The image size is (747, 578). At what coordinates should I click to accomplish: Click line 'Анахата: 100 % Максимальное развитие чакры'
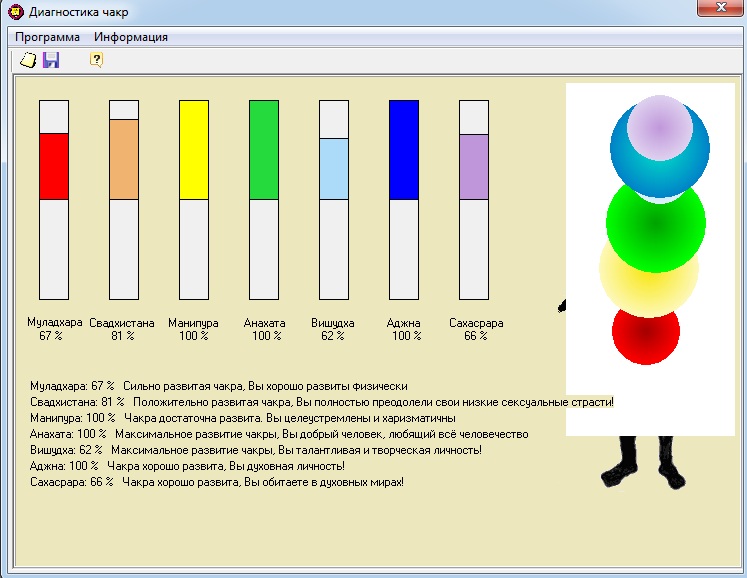point(279,434)
